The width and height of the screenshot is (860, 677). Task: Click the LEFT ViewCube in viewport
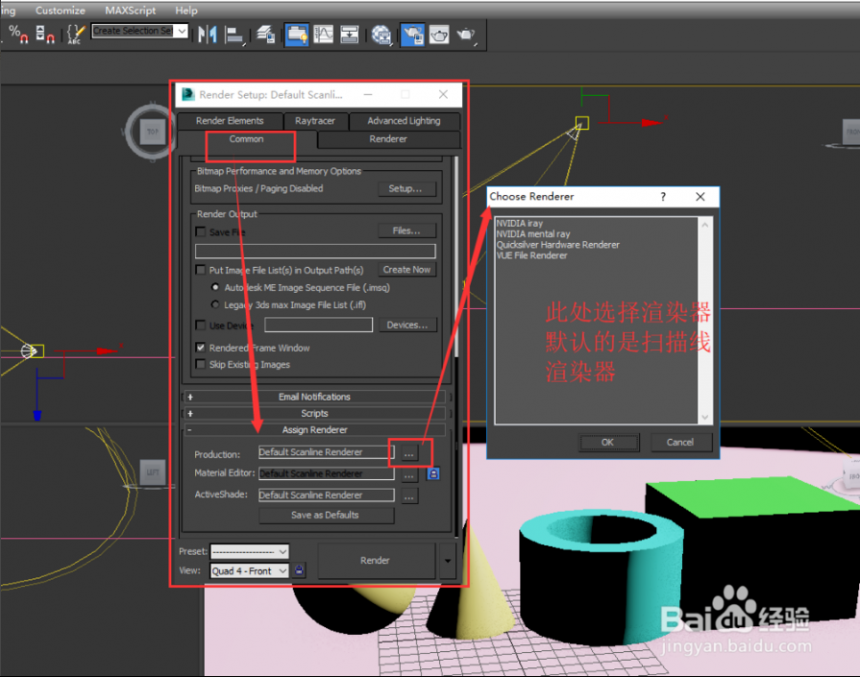(152, 472)
